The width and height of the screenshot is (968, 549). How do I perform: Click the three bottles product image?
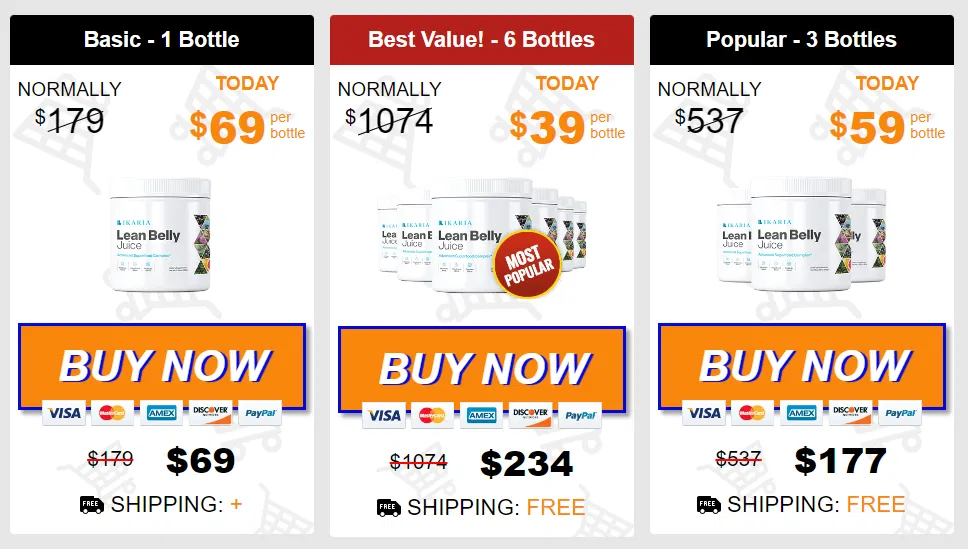tap(802, 235)
